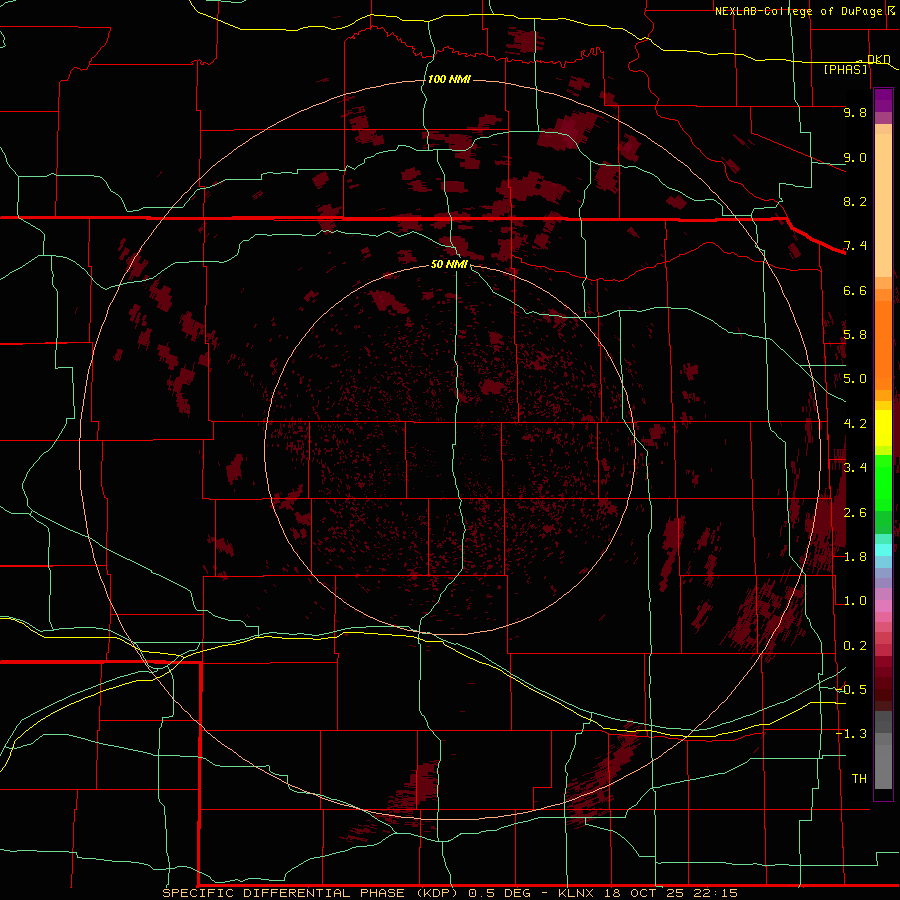Click the 0.2 color scale label
Viewport: 900px width, 900px height.
click(855, 646)
